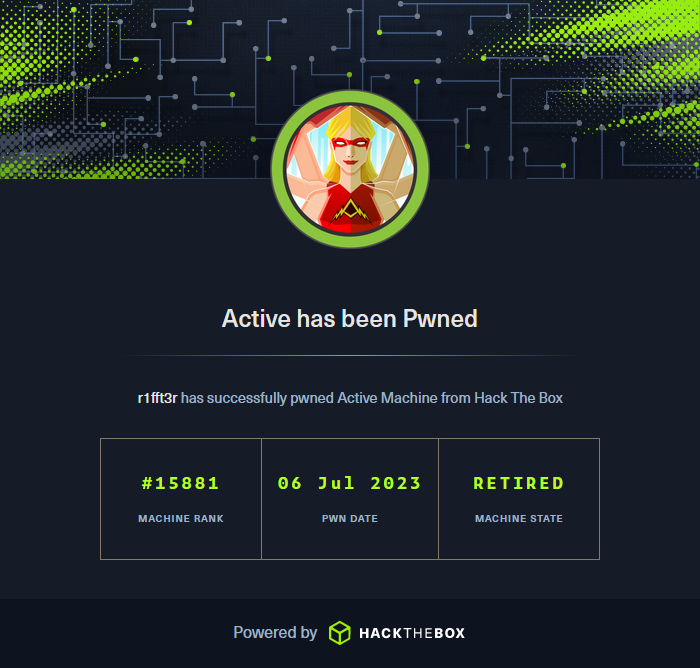The image size is (700, 668).
Task: Click the MACHINE STATE label
Action: tap(519, 518)
